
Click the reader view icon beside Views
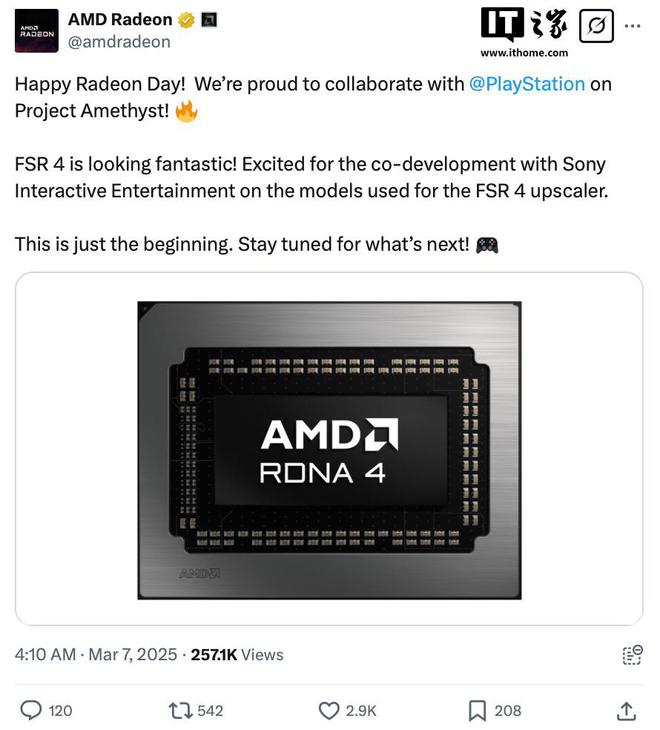coord(632,654)
